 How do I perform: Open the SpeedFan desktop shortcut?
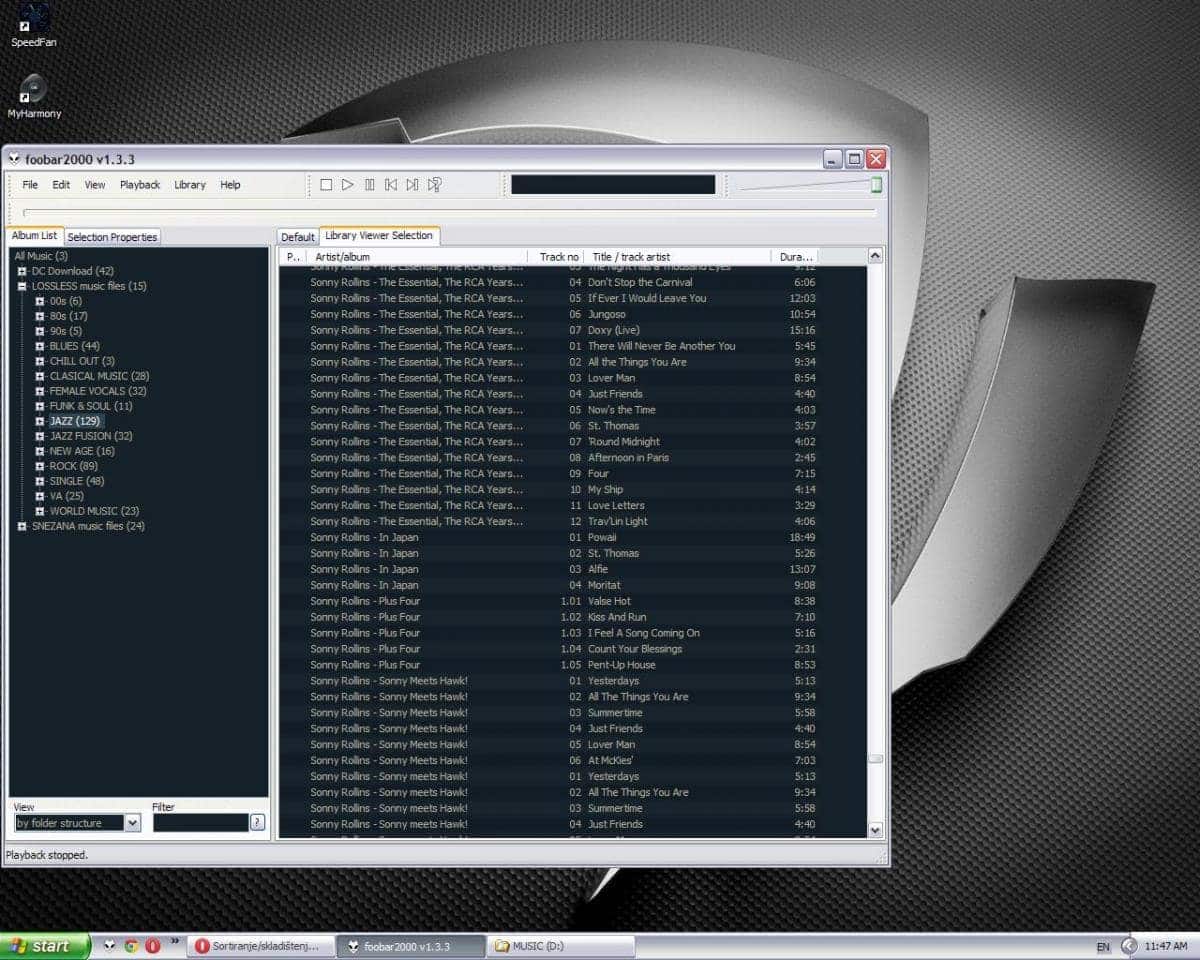point(34,26)
